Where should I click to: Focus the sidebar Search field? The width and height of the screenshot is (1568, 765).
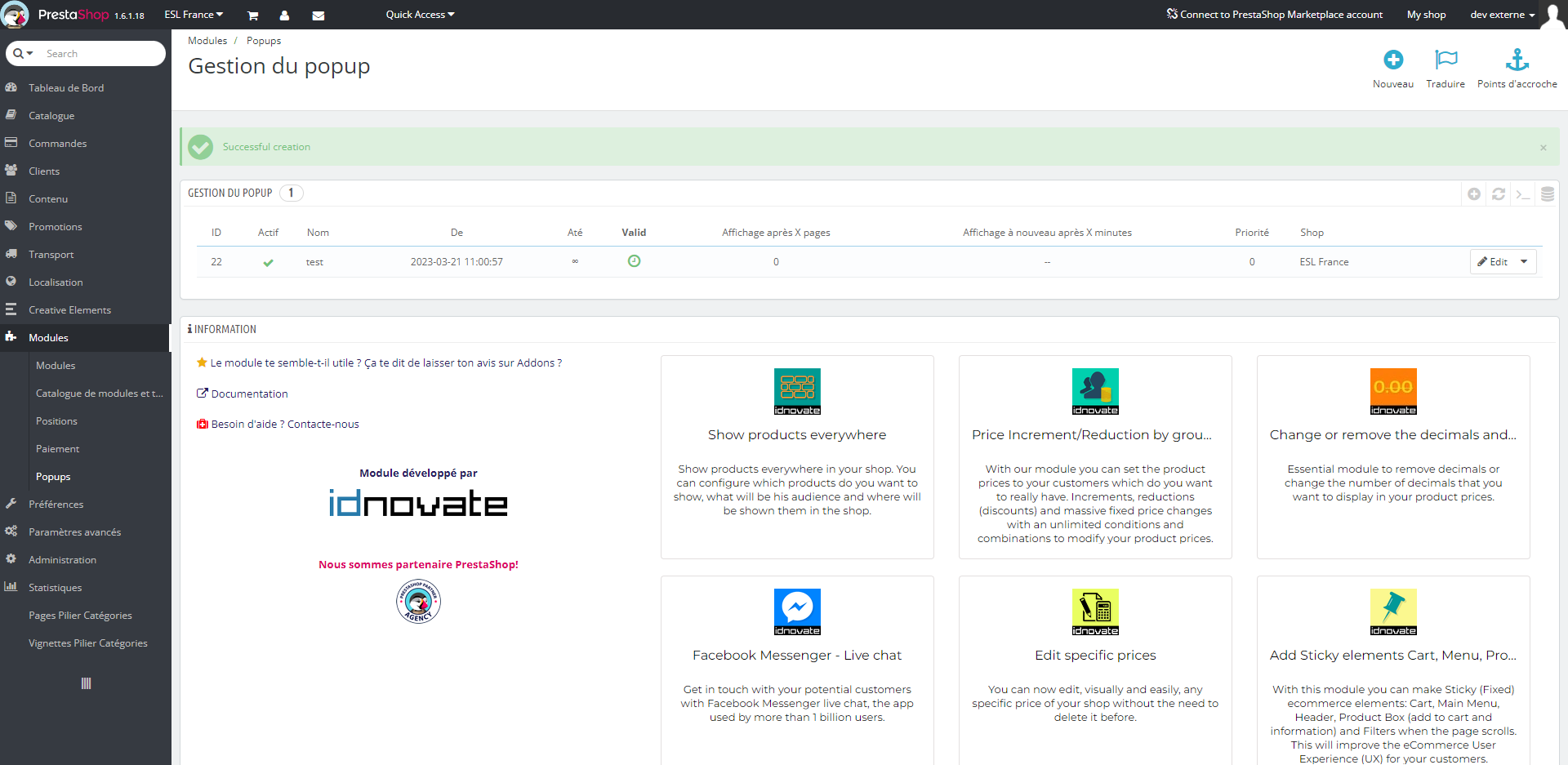tap(102, 54)
